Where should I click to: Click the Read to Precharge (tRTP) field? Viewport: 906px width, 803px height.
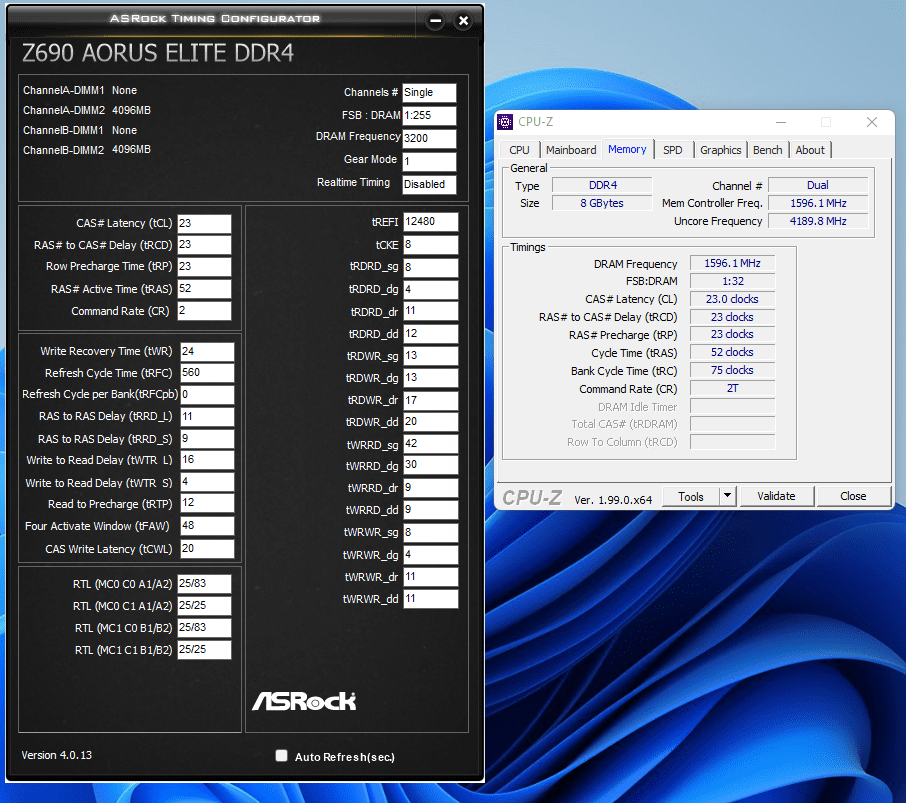click(207, 503)
